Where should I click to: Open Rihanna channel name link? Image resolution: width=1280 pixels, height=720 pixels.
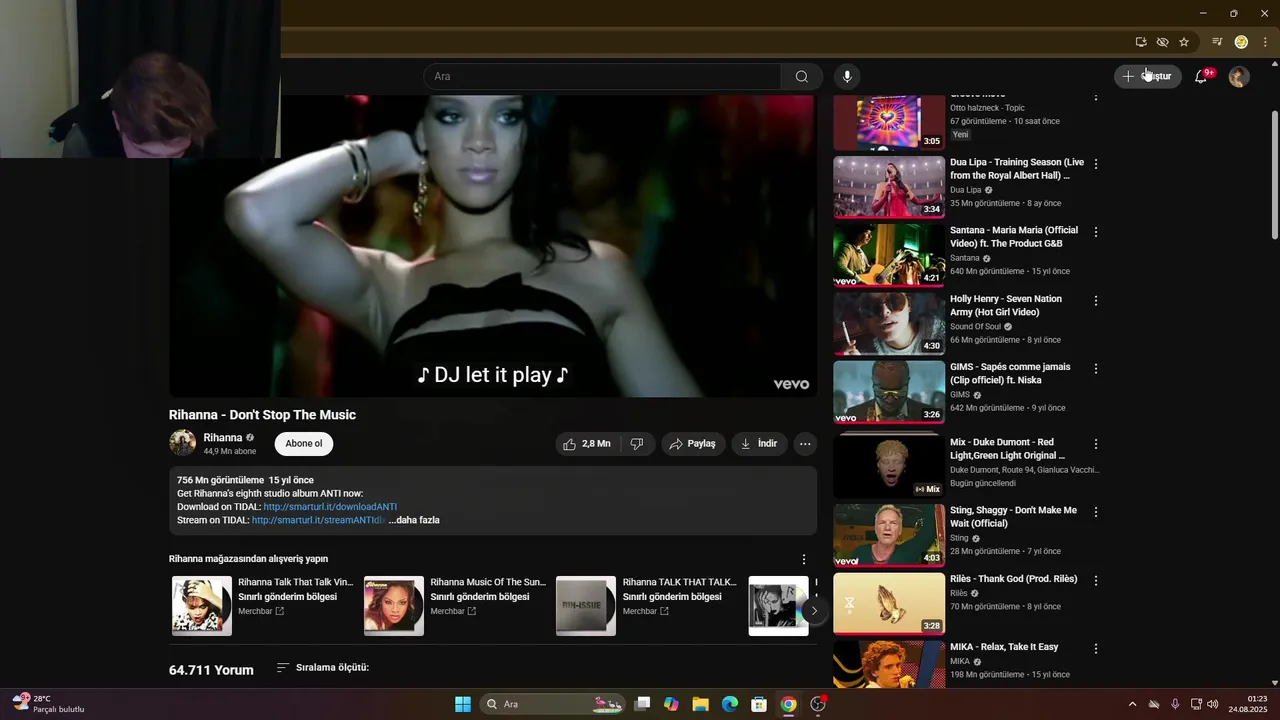223,438
